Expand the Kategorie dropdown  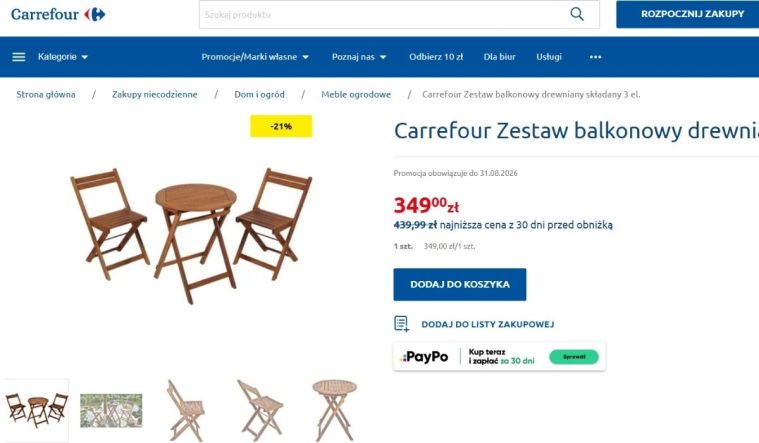click(63, 57)
